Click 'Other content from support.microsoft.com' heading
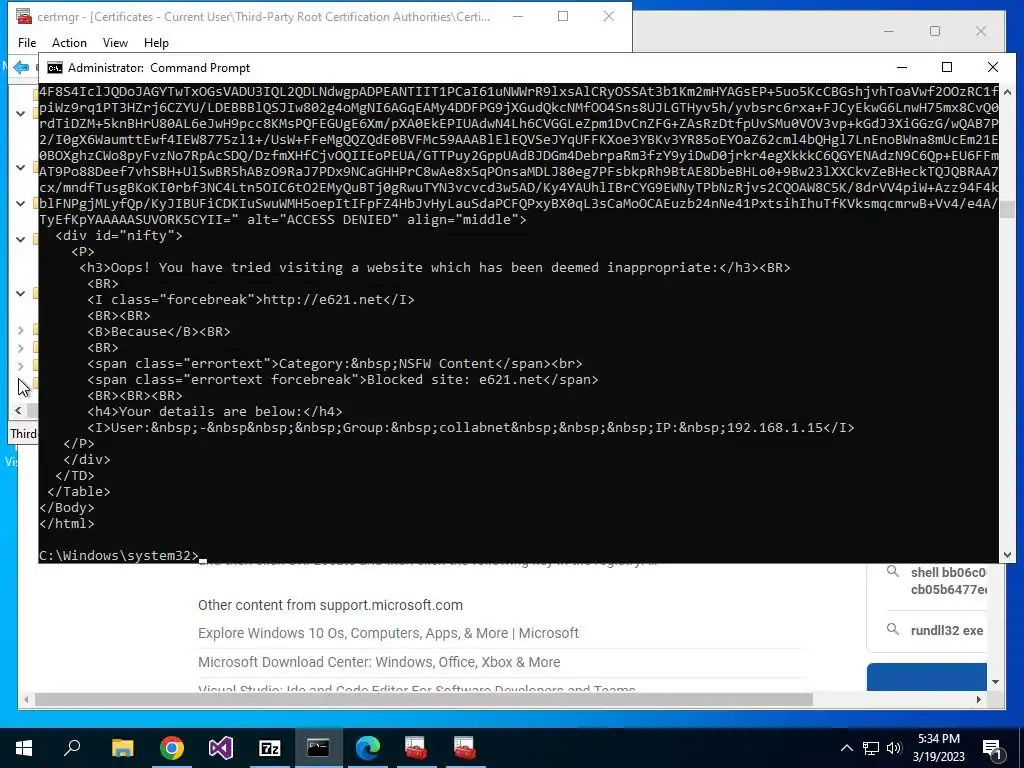 pyautogui.click(x=330, y=605)
